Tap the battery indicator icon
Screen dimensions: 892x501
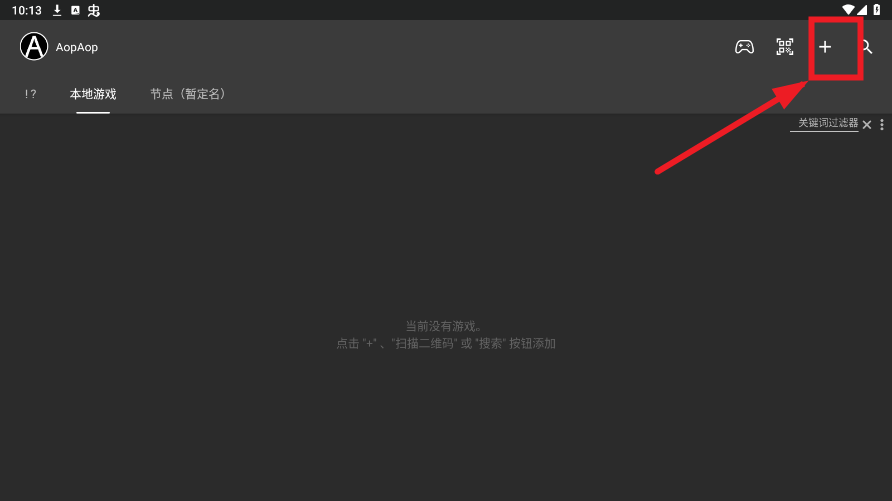point(877,10)
